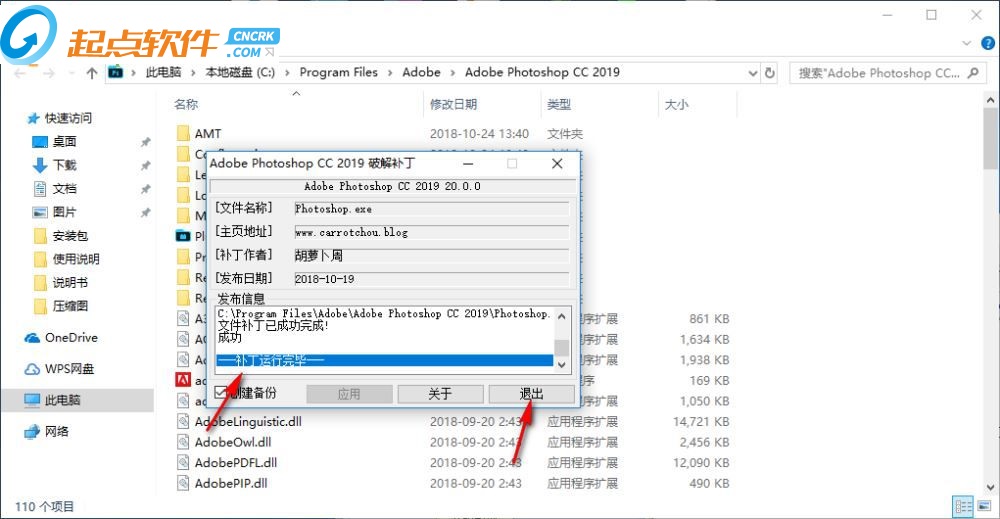Image resolution: width=1000 pixels, height=519 pixels.
Task: Click the 退出 button in patch dialog
Action: point(531,394)
